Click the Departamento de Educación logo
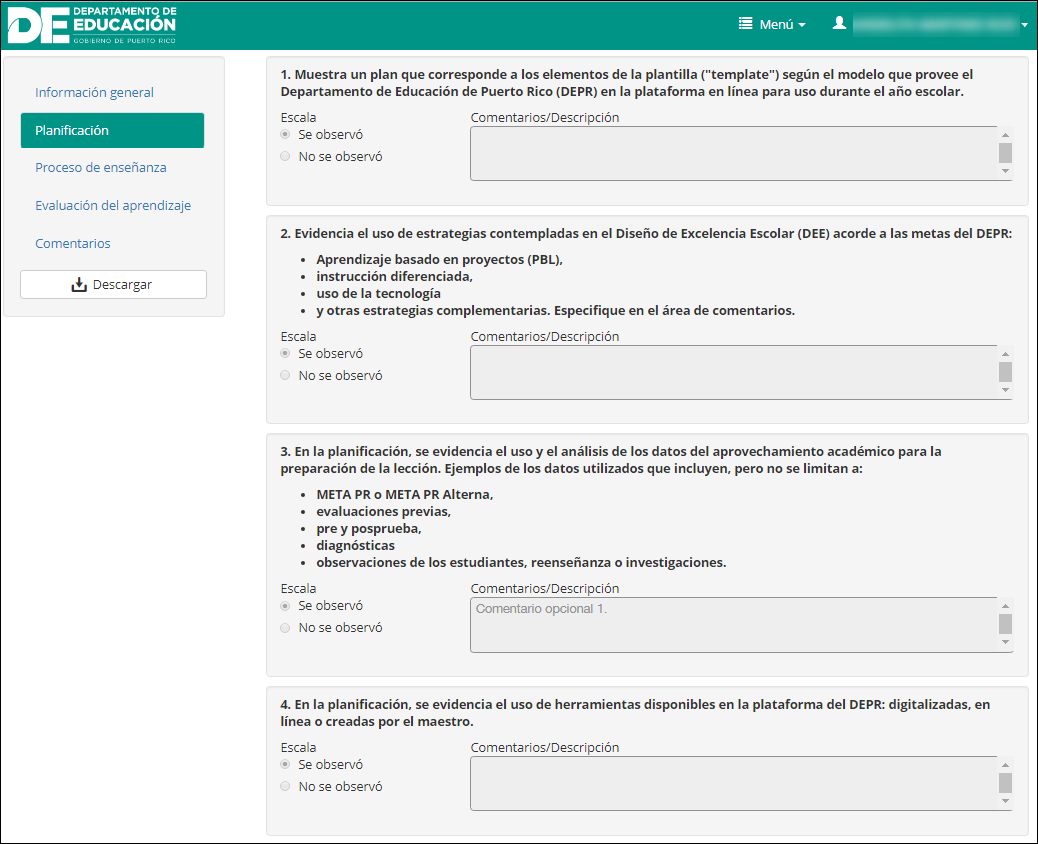The height and width of the screenshot is (844, 1038). click(92, 24)
